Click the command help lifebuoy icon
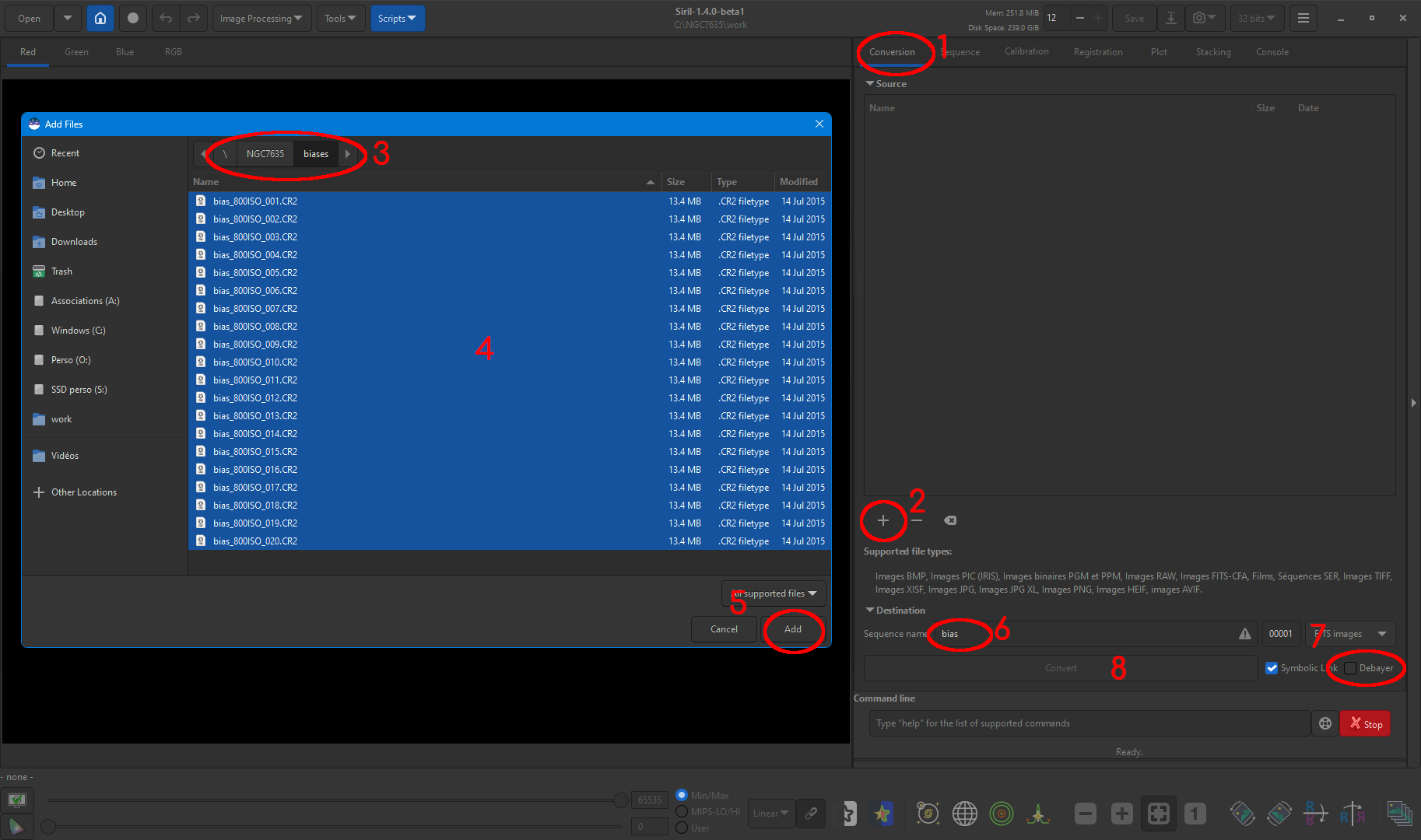The width and height of the screenshot is (1421, 840). pyautogui.click(x=1325, y=723)
